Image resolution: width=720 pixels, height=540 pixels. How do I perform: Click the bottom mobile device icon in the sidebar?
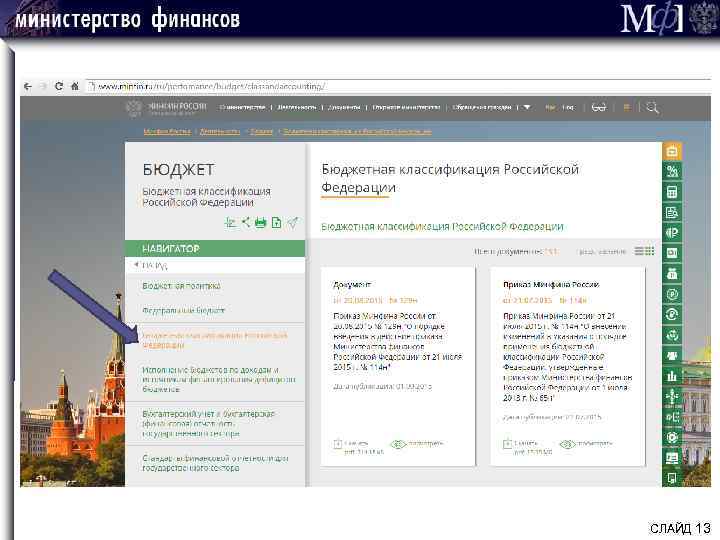click(672, 478)
